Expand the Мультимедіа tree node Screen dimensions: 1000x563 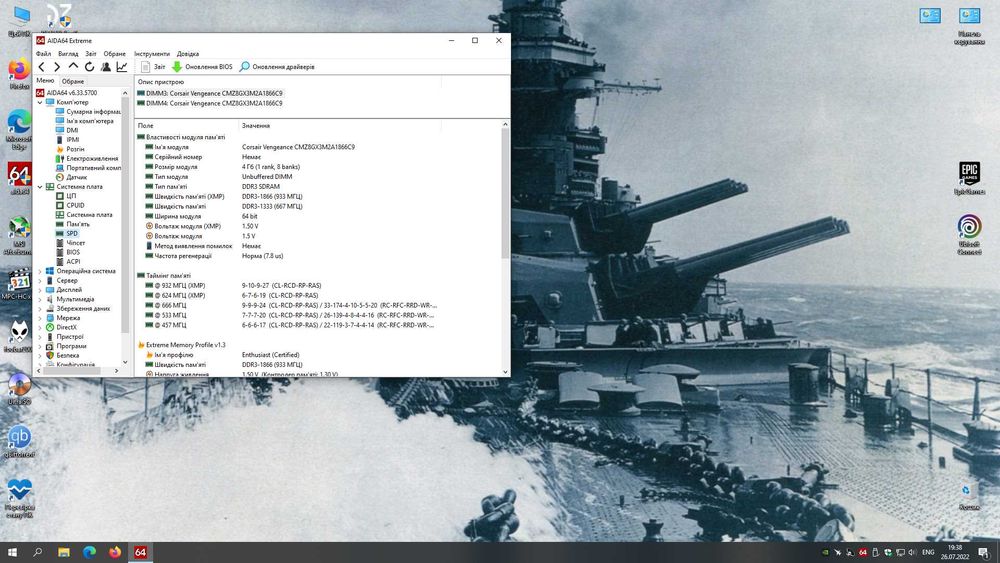[x=40, y=299]
